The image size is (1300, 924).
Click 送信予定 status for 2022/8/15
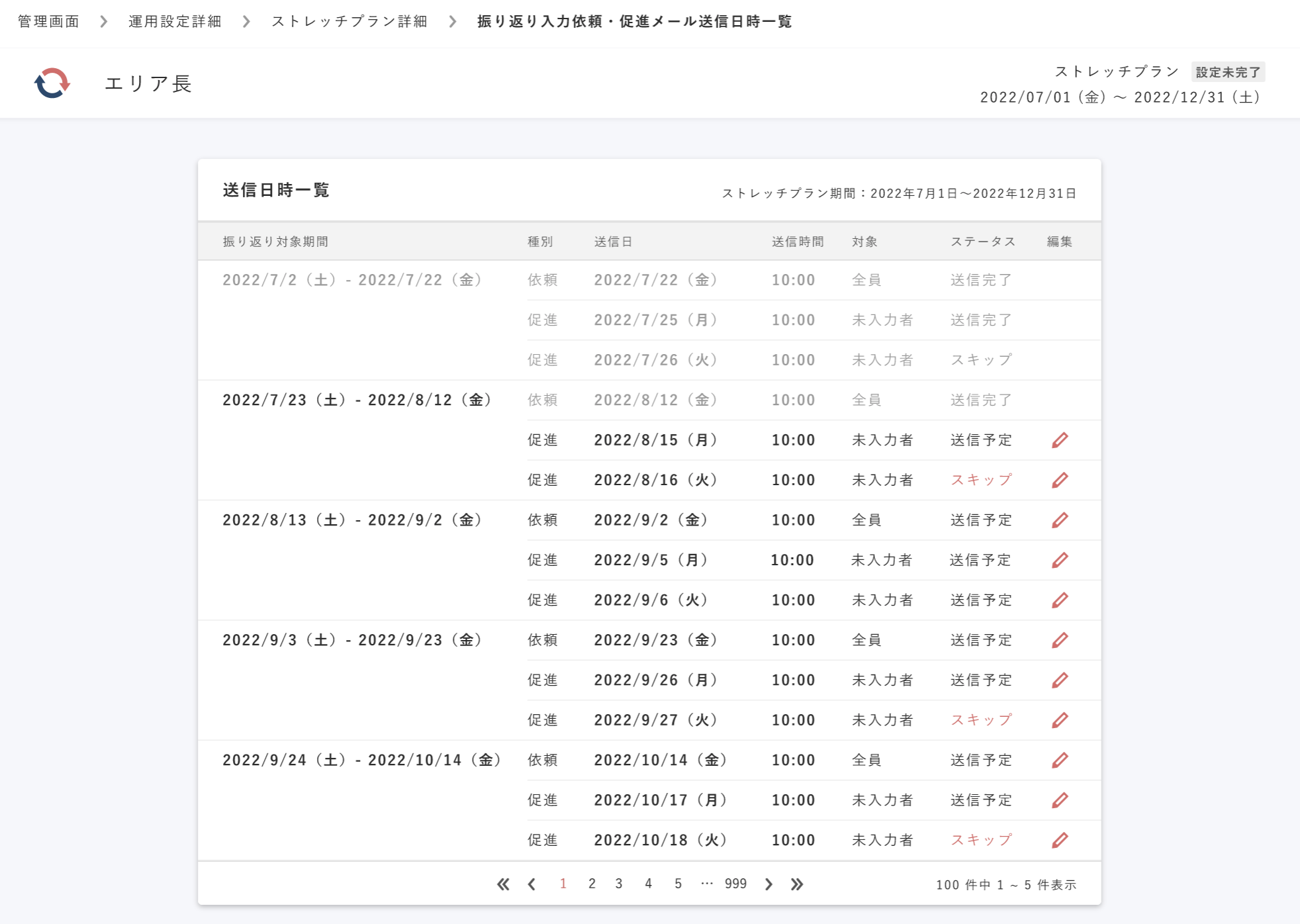tap(982, 440)
